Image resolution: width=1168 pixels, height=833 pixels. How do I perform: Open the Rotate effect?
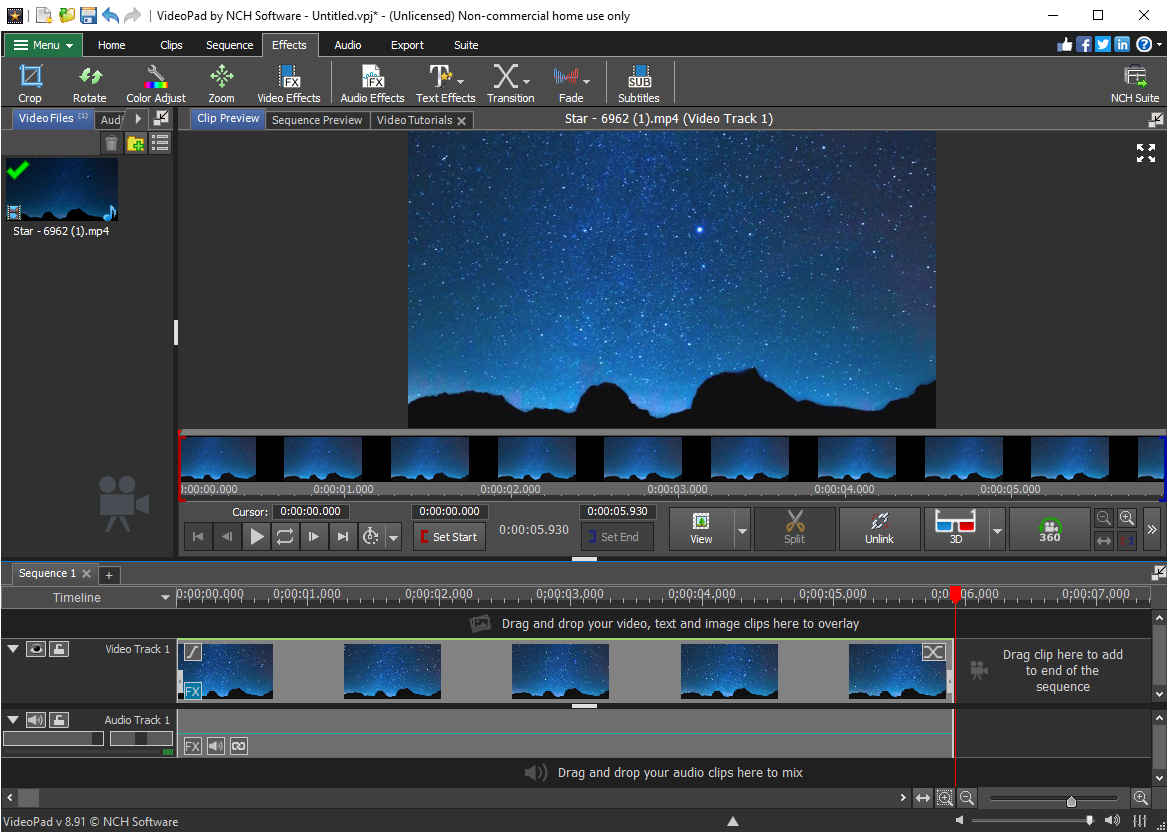[89, 83]
